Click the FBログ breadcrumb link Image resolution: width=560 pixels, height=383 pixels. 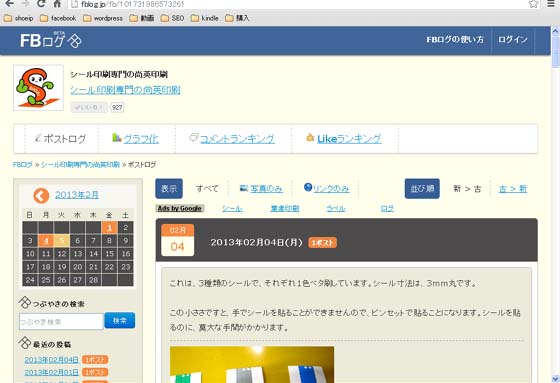(x=22, y=165)
